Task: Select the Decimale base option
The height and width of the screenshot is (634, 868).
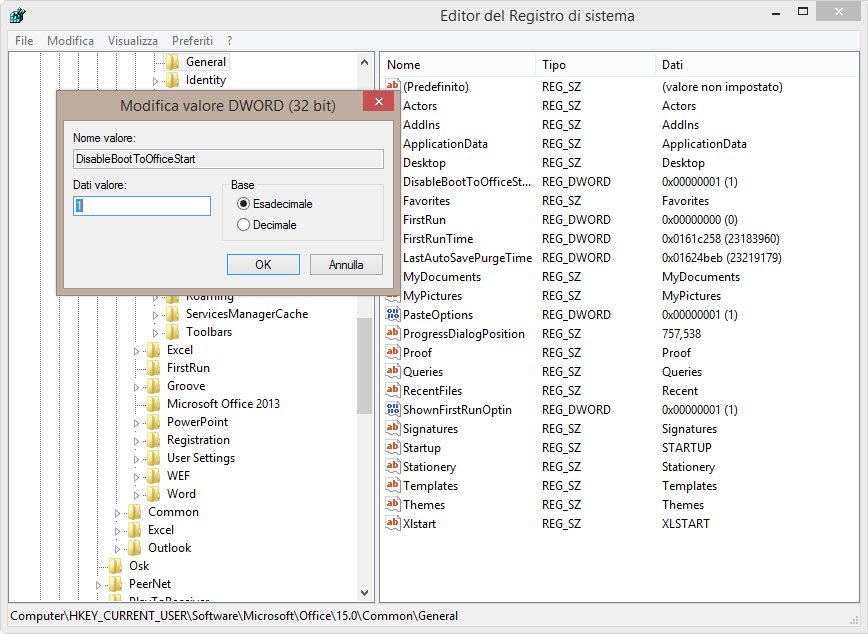Action: [243, 225]
